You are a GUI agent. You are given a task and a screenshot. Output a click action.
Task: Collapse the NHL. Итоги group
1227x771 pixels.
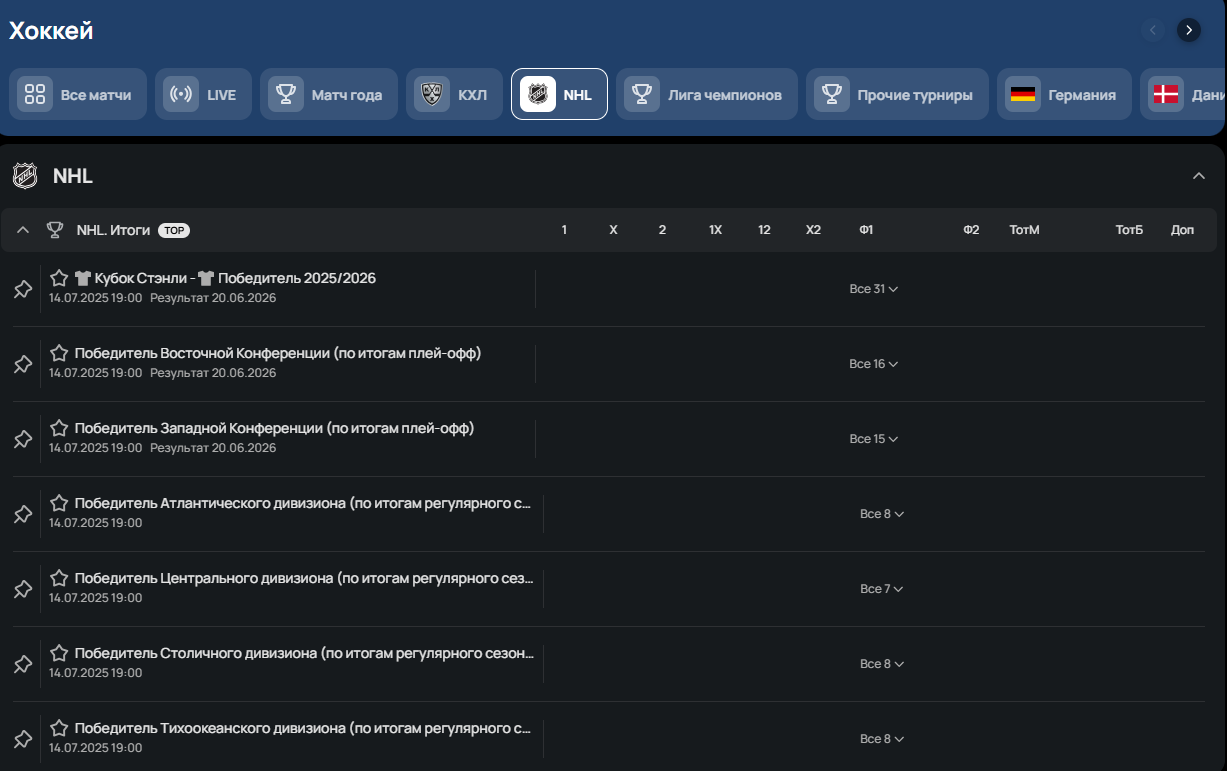23,230
